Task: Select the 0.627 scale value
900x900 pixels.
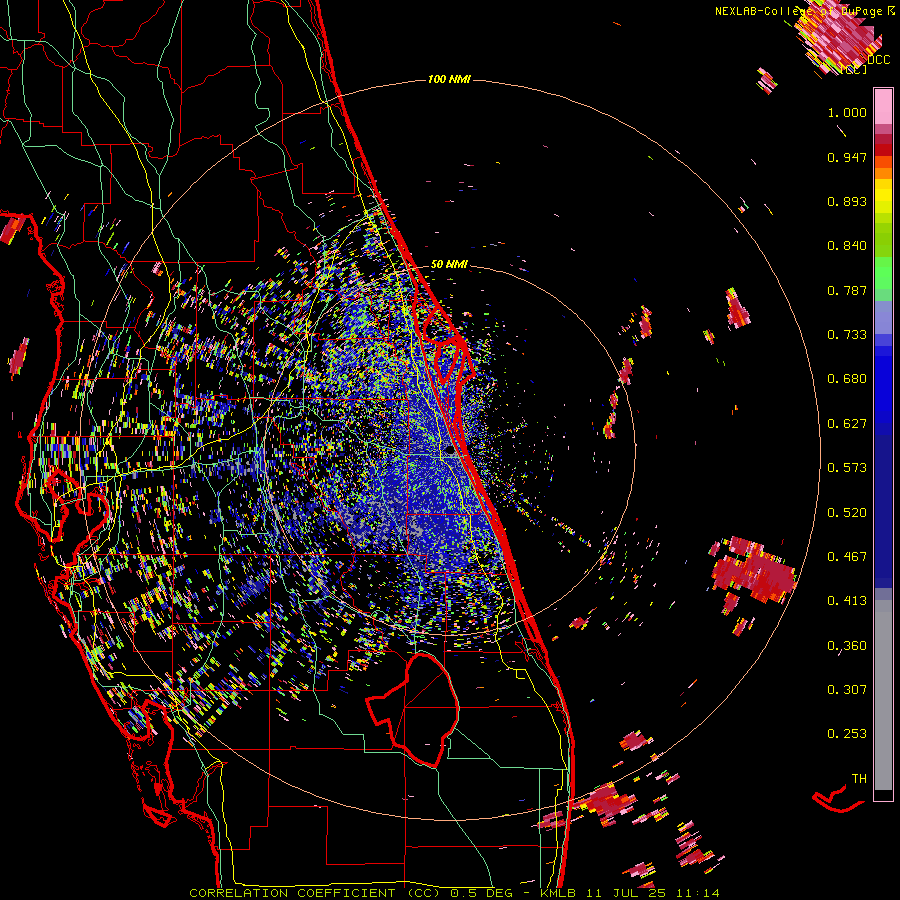Action: coord(847,424)
